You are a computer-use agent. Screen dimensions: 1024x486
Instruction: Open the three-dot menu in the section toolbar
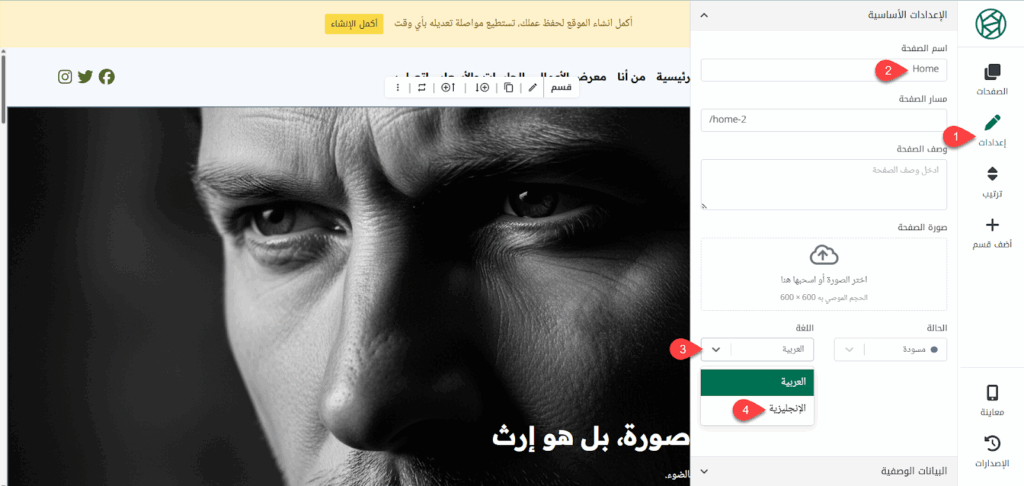tap(398, 88)
